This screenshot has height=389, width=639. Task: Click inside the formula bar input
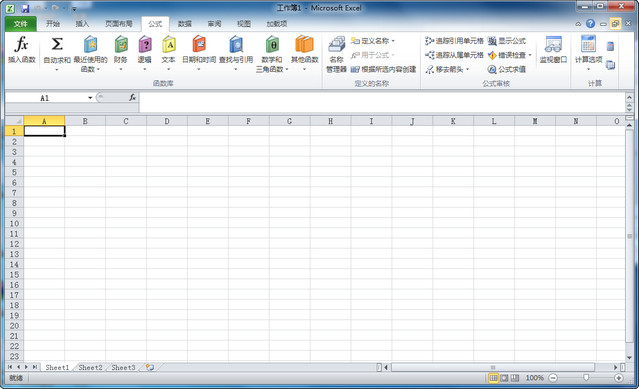point(382,102)
